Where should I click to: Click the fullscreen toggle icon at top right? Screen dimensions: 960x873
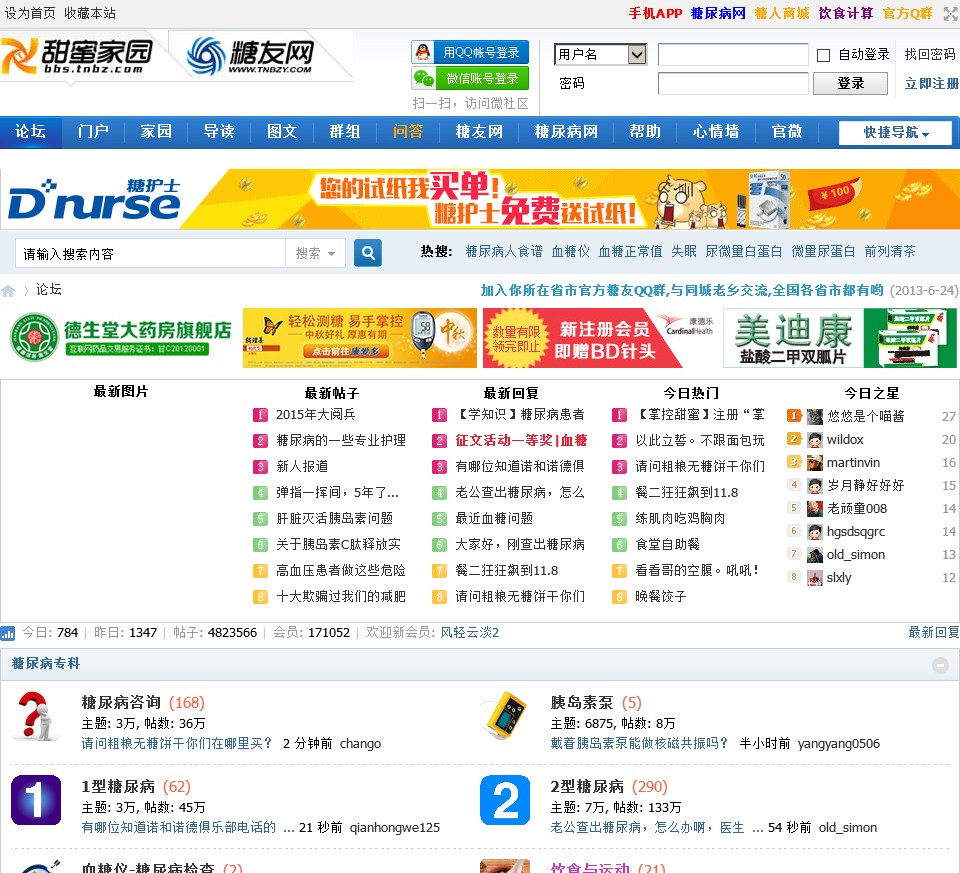pos(951,13)
